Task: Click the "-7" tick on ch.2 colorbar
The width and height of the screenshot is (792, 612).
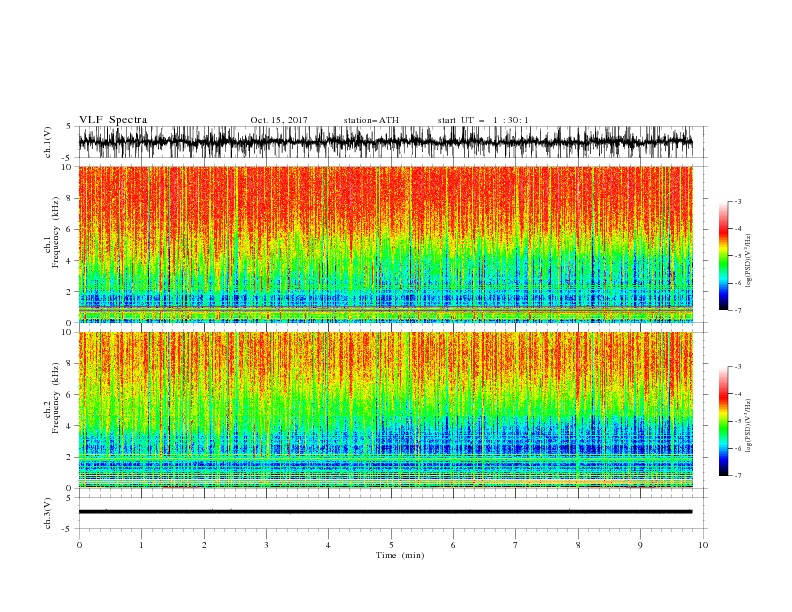Action: tap(738, 476)
